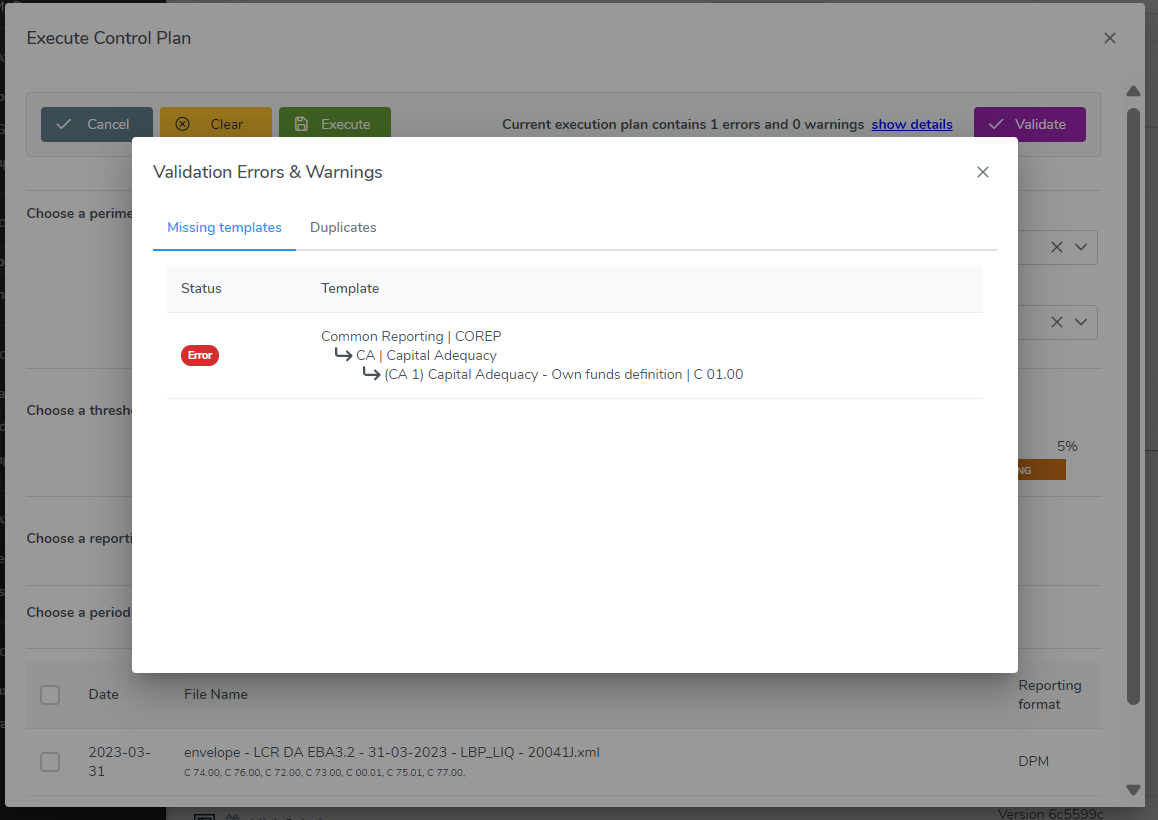Click the Common Reporting COREP template link
Image resolution: width=1158 pixels, height=820 pixels.
[411, 336]
